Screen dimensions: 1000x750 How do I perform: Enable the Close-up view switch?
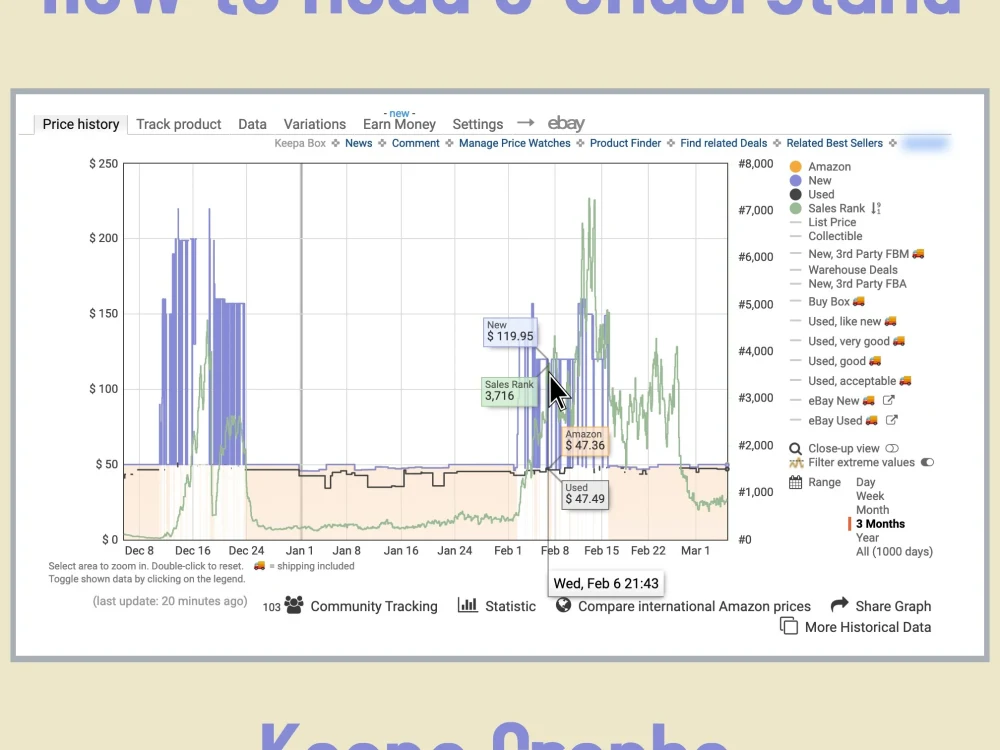click(892, 448)
